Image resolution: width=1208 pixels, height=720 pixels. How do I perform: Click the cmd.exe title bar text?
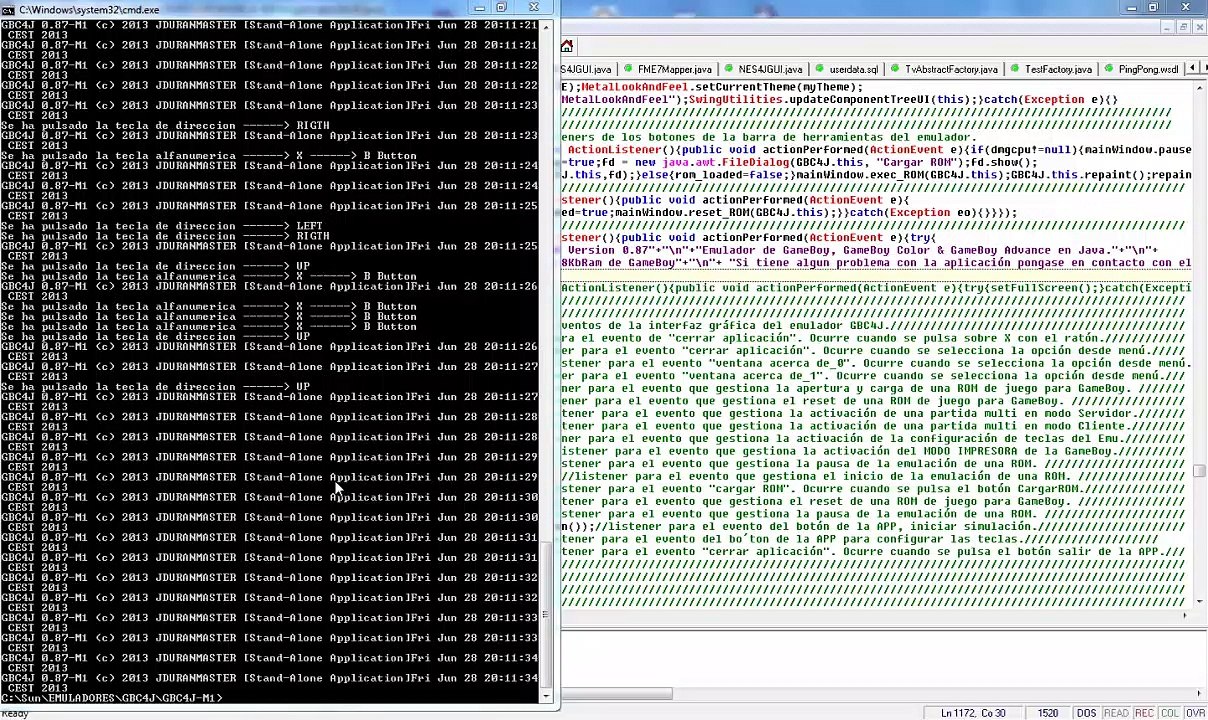pyautogui.click(x=89, y=9)
